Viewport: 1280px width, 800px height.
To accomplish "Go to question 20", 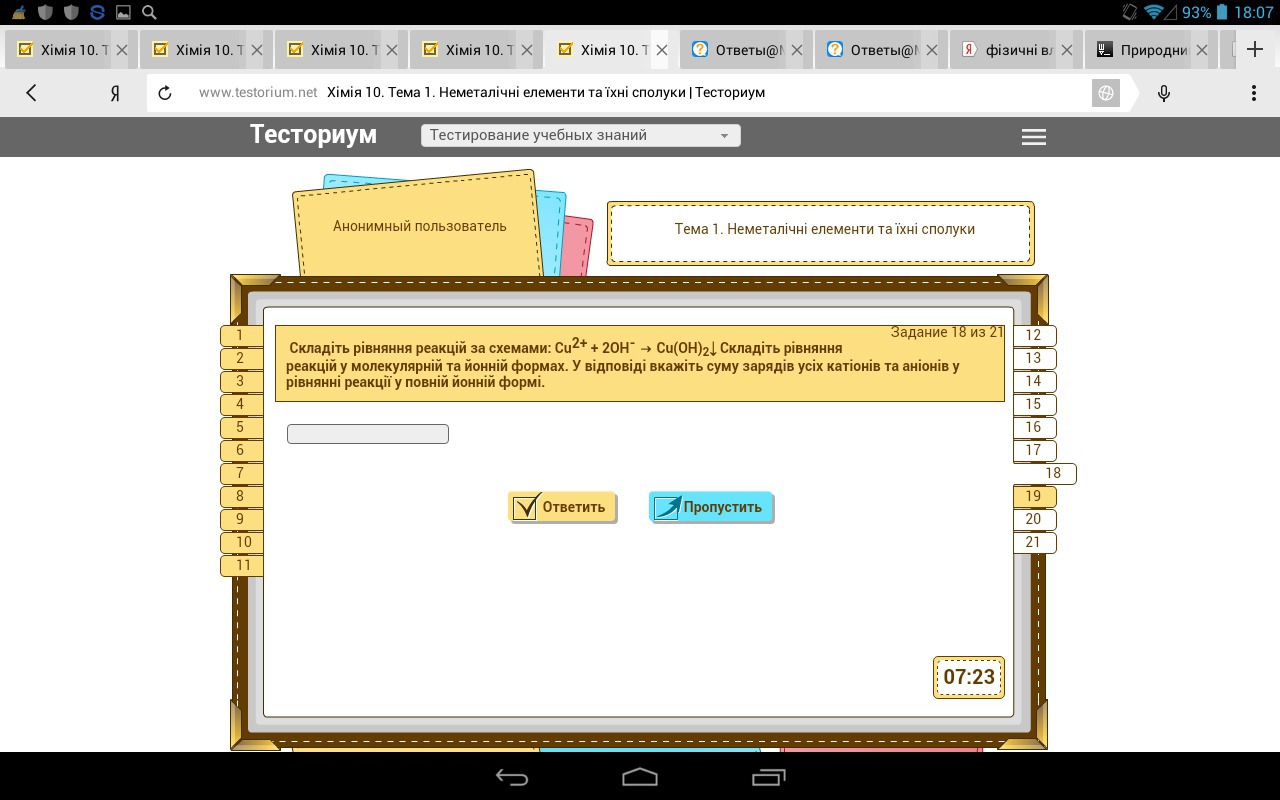I will tap(1034, 519).
